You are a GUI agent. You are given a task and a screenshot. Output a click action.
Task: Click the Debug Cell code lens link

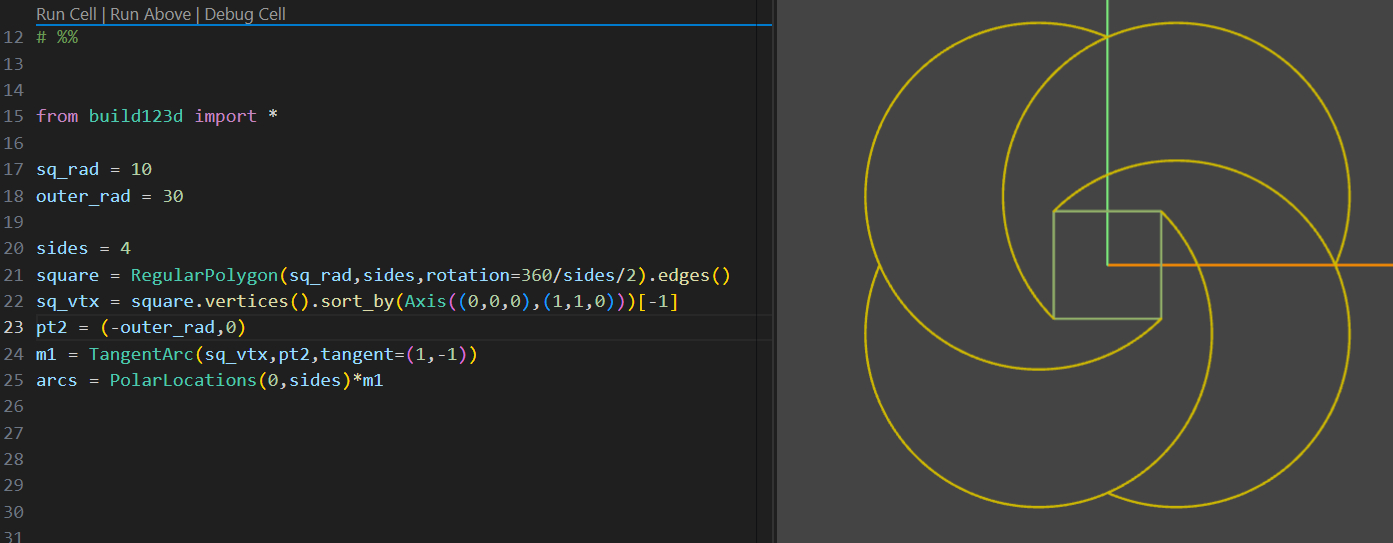pos(245,14)
